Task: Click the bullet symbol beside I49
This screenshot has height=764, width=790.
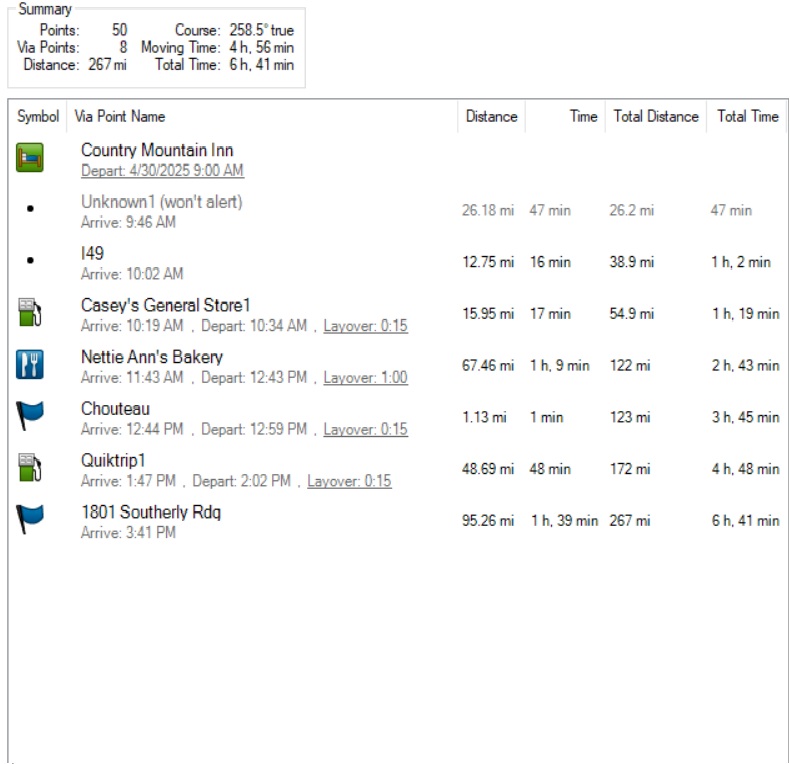Action: click(30, 261)
